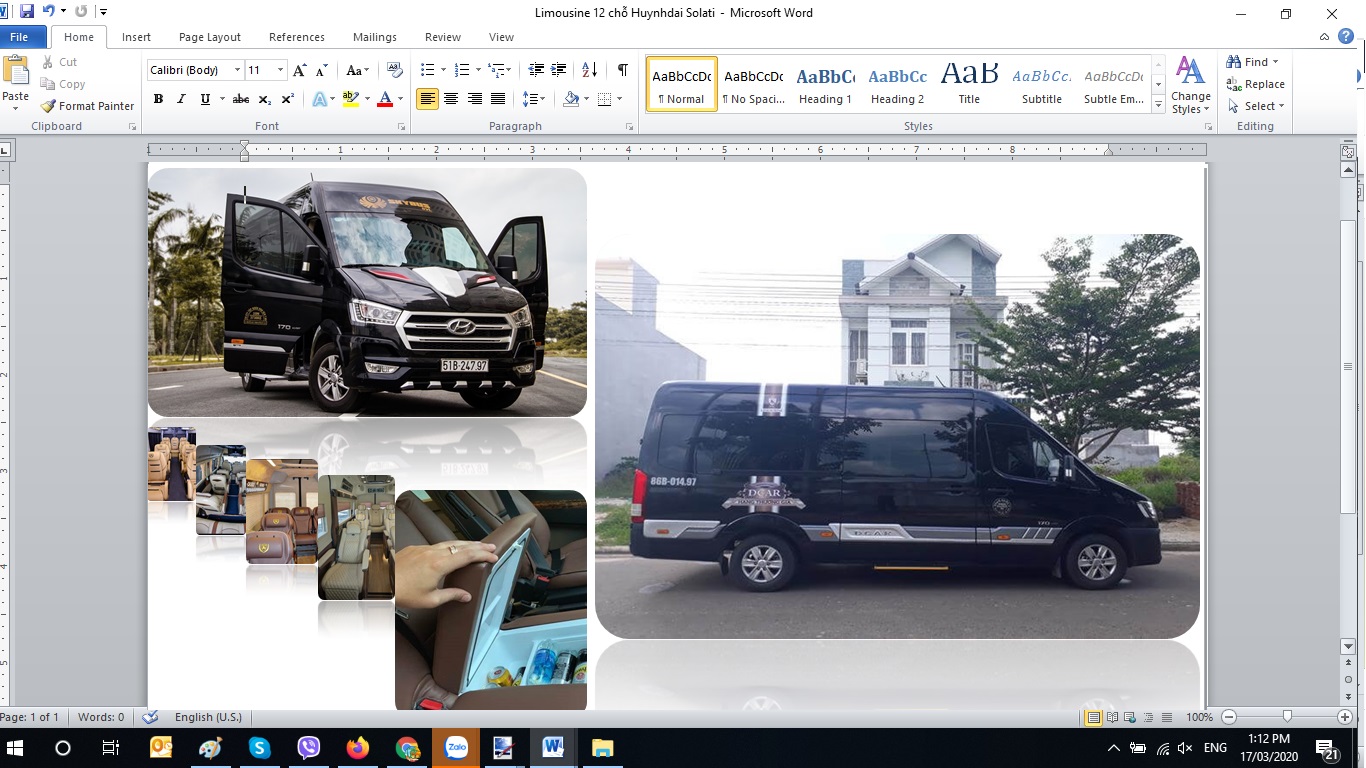Switch to the Insert tab
The height and width of the screenshot is (768, 1366).
[136, 37]
